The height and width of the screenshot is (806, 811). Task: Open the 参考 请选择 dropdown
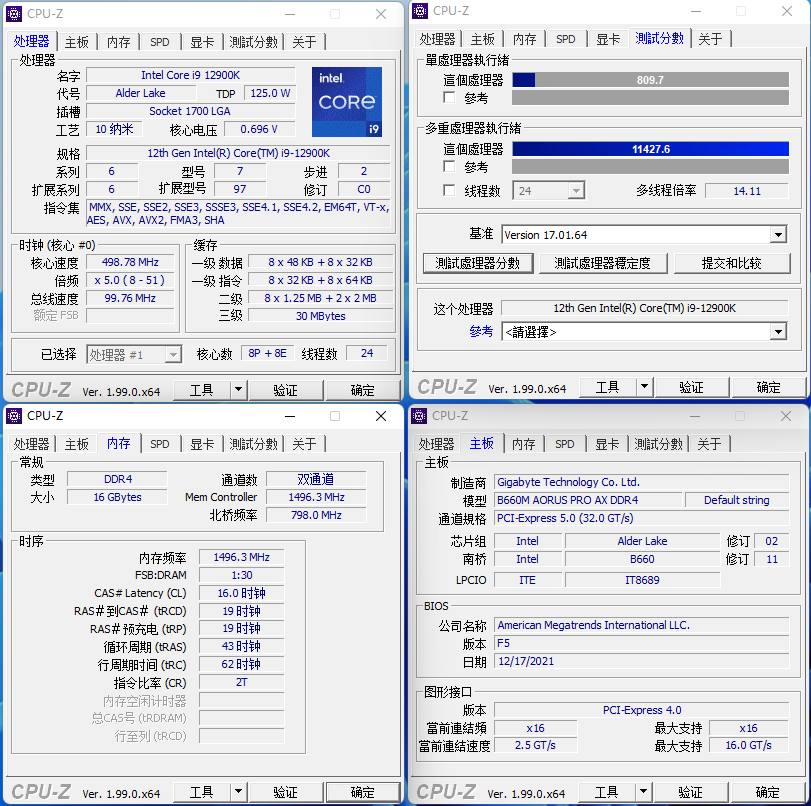(778, 330)
